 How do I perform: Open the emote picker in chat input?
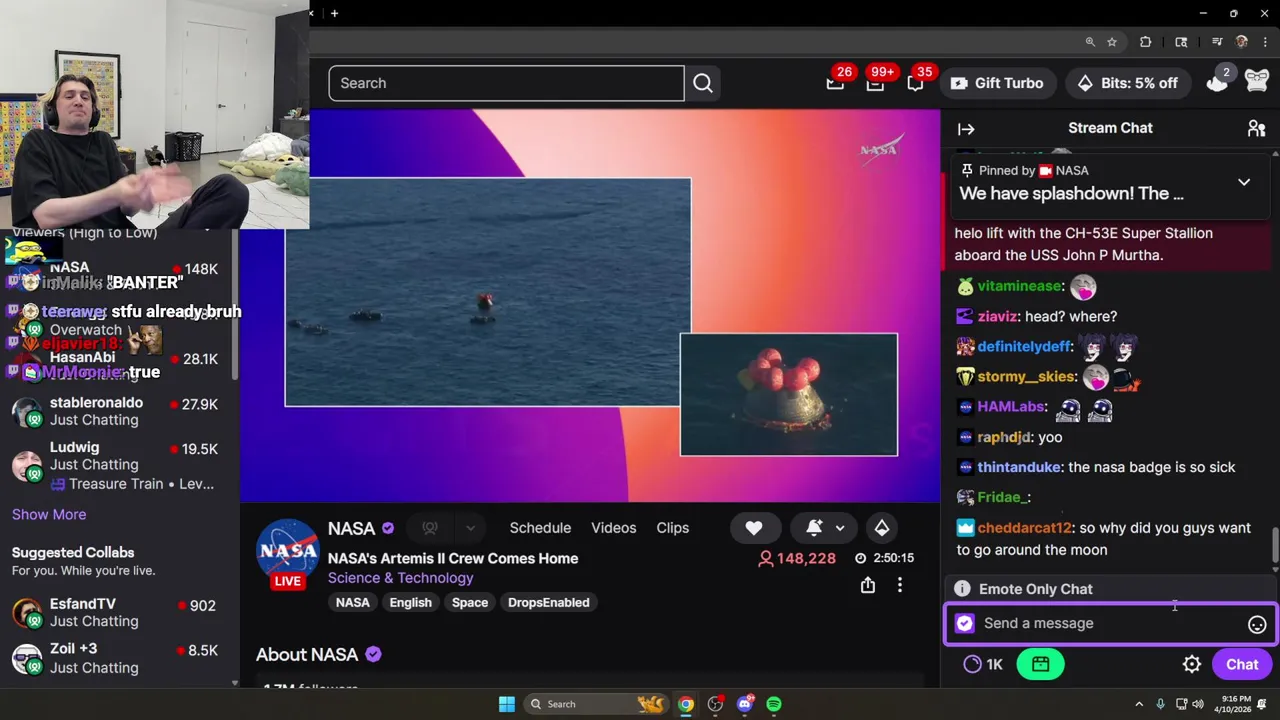tap(1257, 624)
